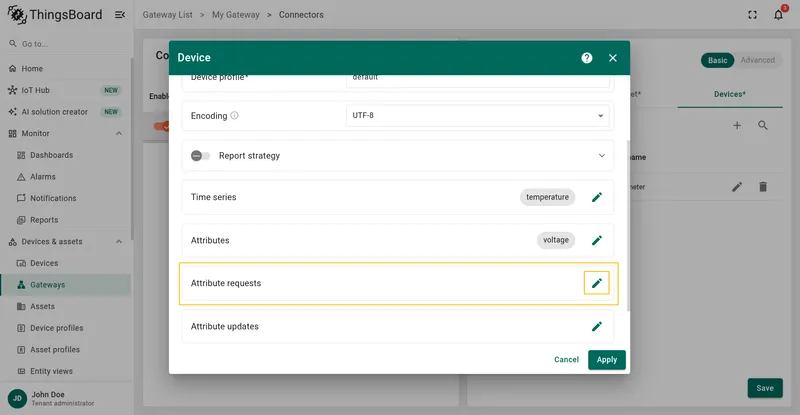Click Device profile default field
Image resolution: width=800 pixels, height=415 pixels.
[478, 81]
